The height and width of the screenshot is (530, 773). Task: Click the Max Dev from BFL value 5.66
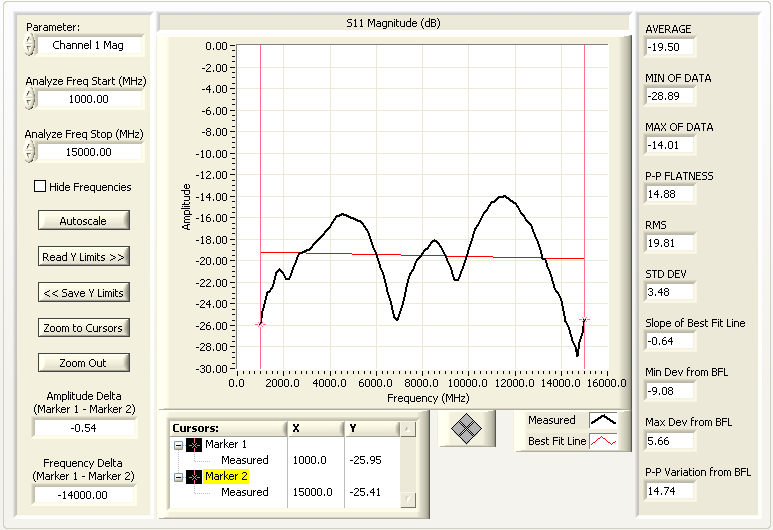[669, 441]
